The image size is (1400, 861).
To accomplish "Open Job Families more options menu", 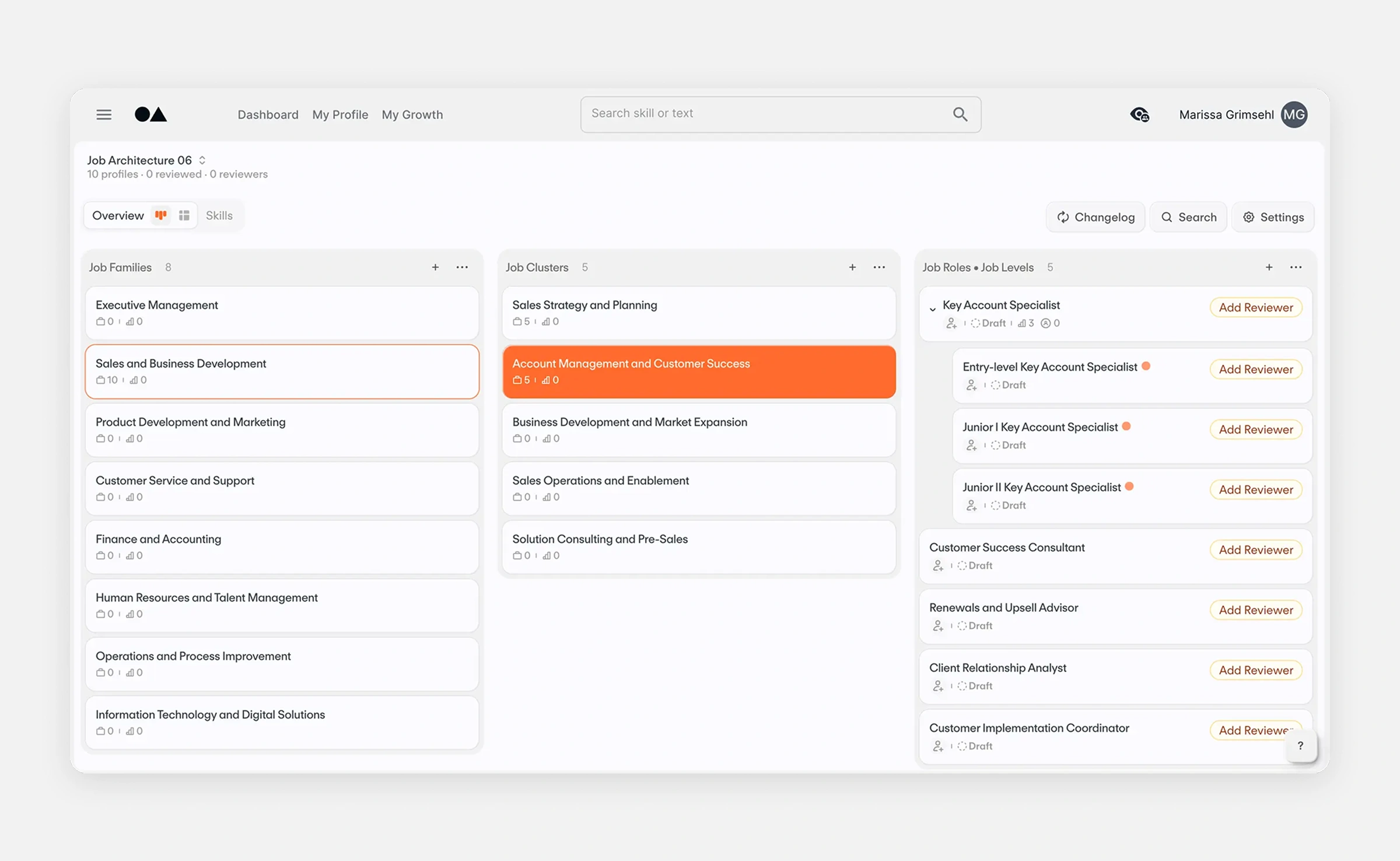I will (x=462, y=267).
